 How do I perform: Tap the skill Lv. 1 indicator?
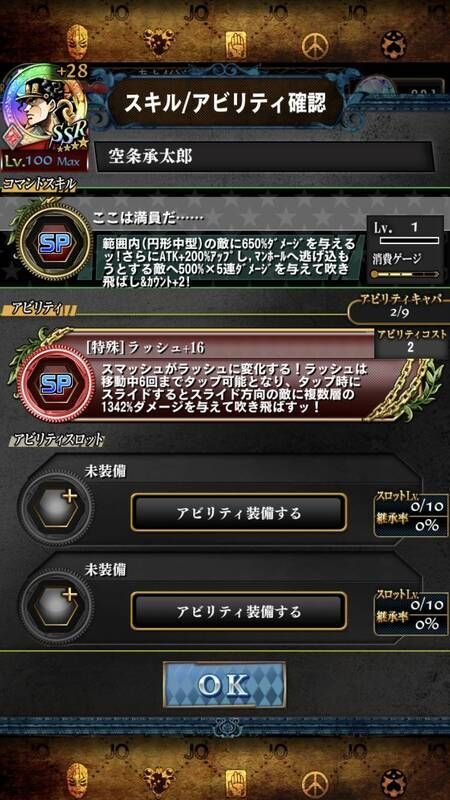click(x=405, y=233)
